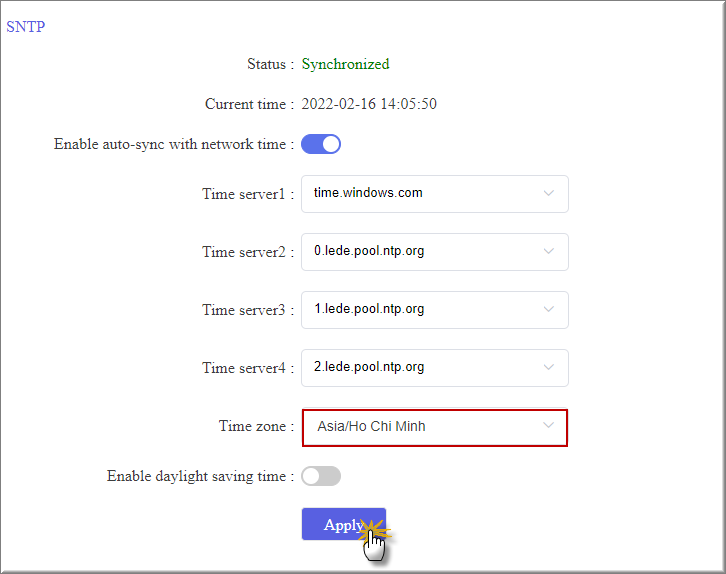Click the 0.lede.pool.ntp.org server text

tap(369, 251)
